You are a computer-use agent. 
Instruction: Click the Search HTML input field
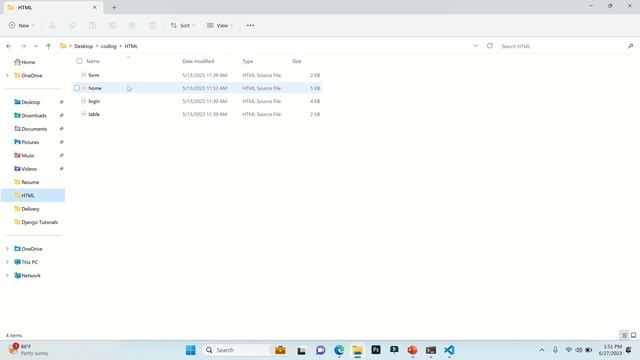pos(562,46)
